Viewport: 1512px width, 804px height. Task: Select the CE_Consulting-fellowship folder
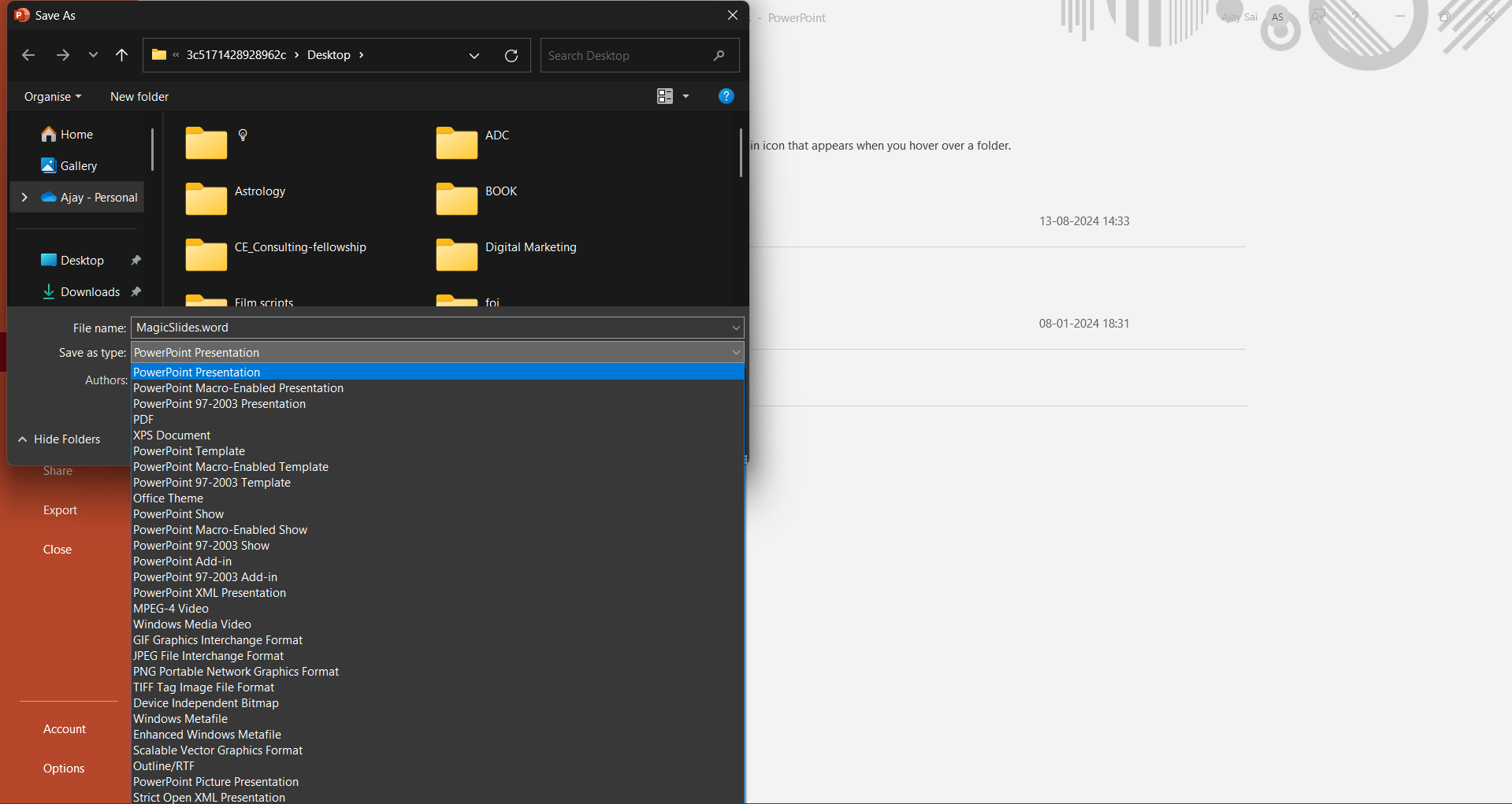tap(276, 254)
